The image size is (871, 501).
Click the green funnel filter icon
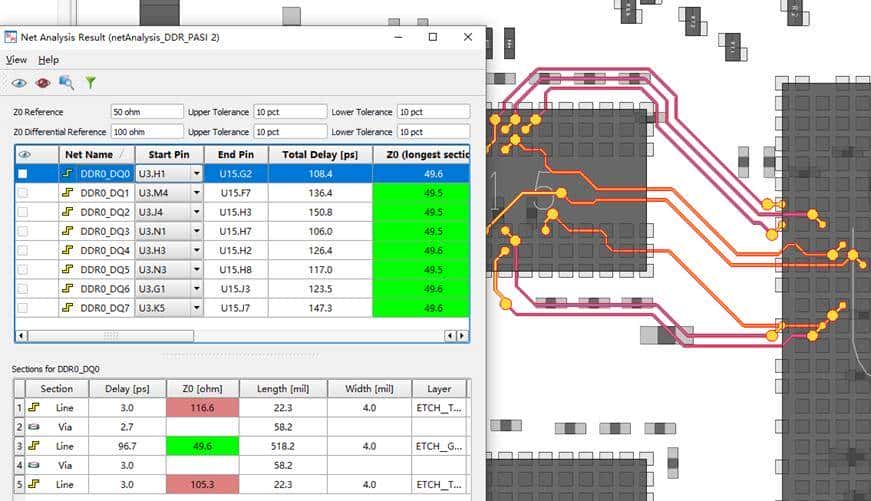[x=90, y=83]
